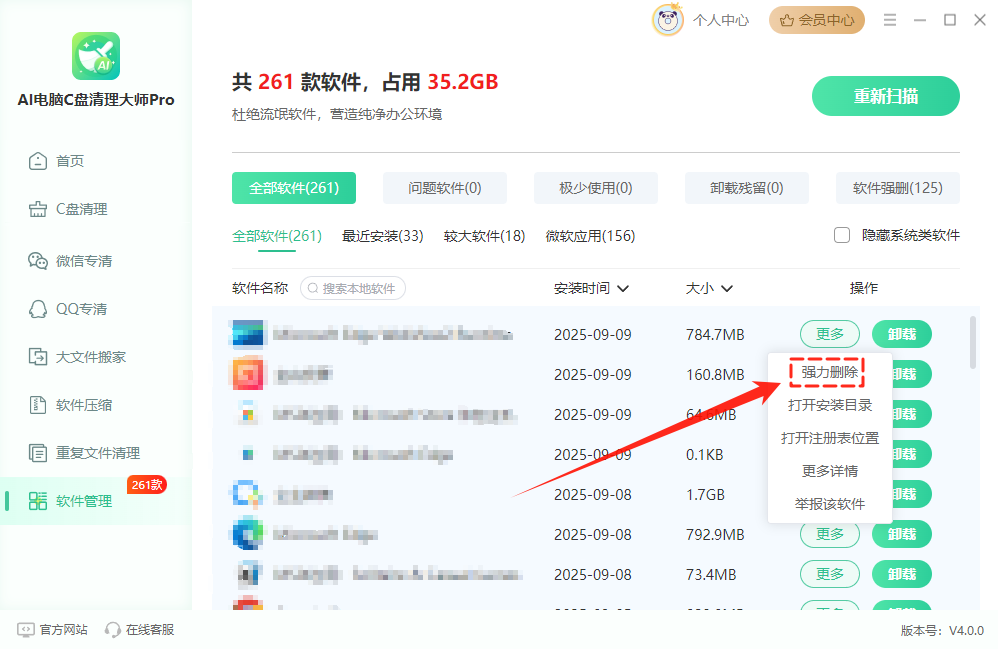Screen dimensions: 998x649
Task: Open QQ专清 cleanup
Action: click(x=67, y=309)
